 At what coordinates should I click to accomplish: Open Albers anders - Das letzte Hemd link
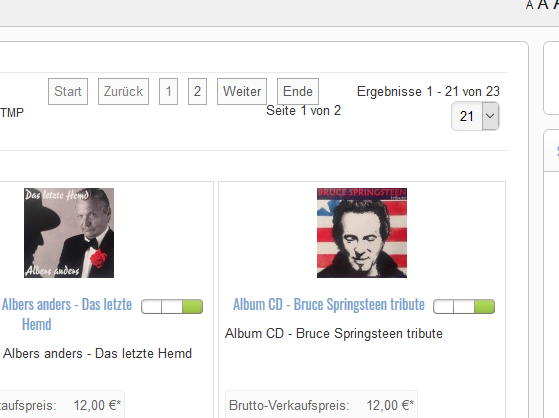pyautogui.click(x=67, y=314)
